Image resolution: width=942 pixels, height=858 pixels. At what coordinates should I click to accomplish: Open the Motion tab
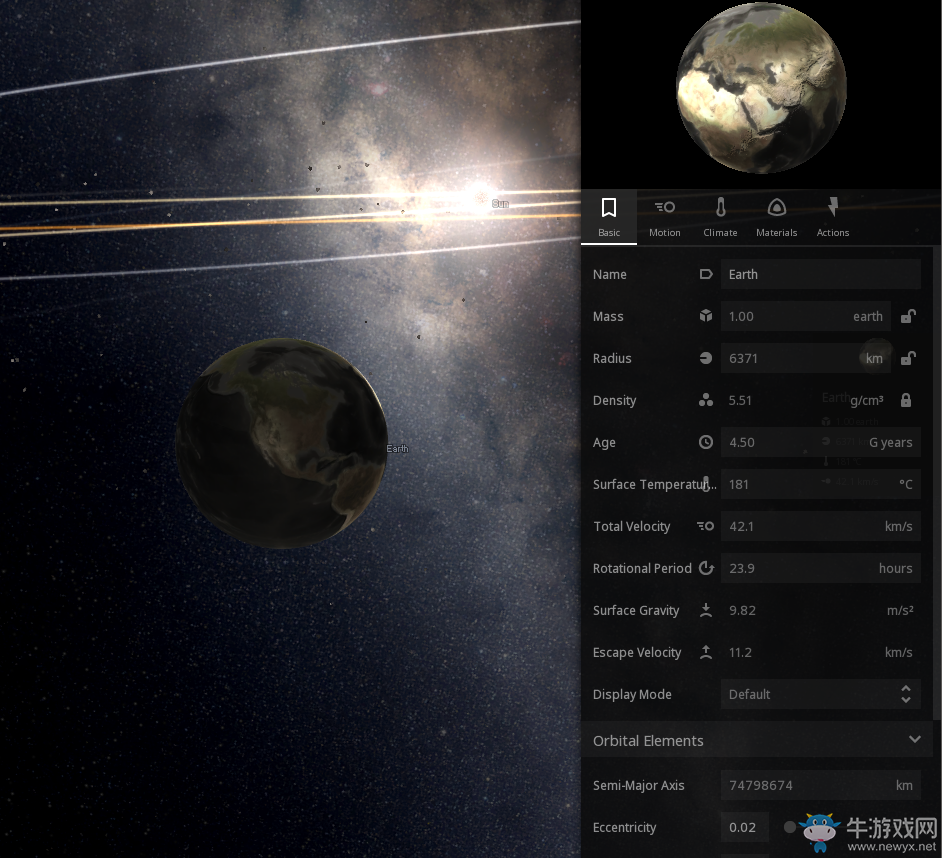tap(664, 217)
